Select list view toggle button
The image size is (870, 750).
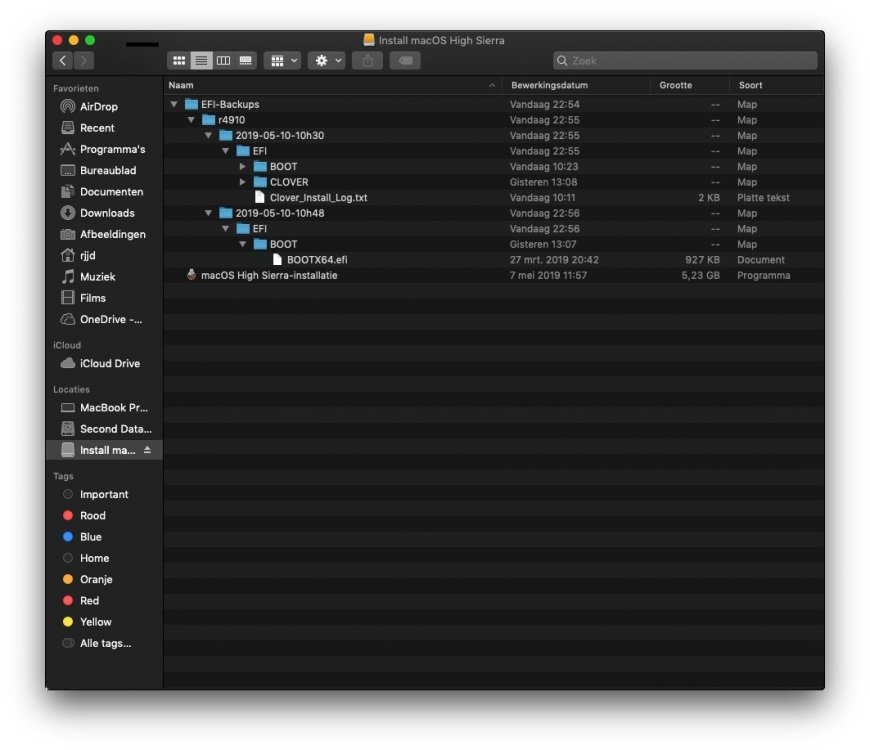(x=201, y=61)
